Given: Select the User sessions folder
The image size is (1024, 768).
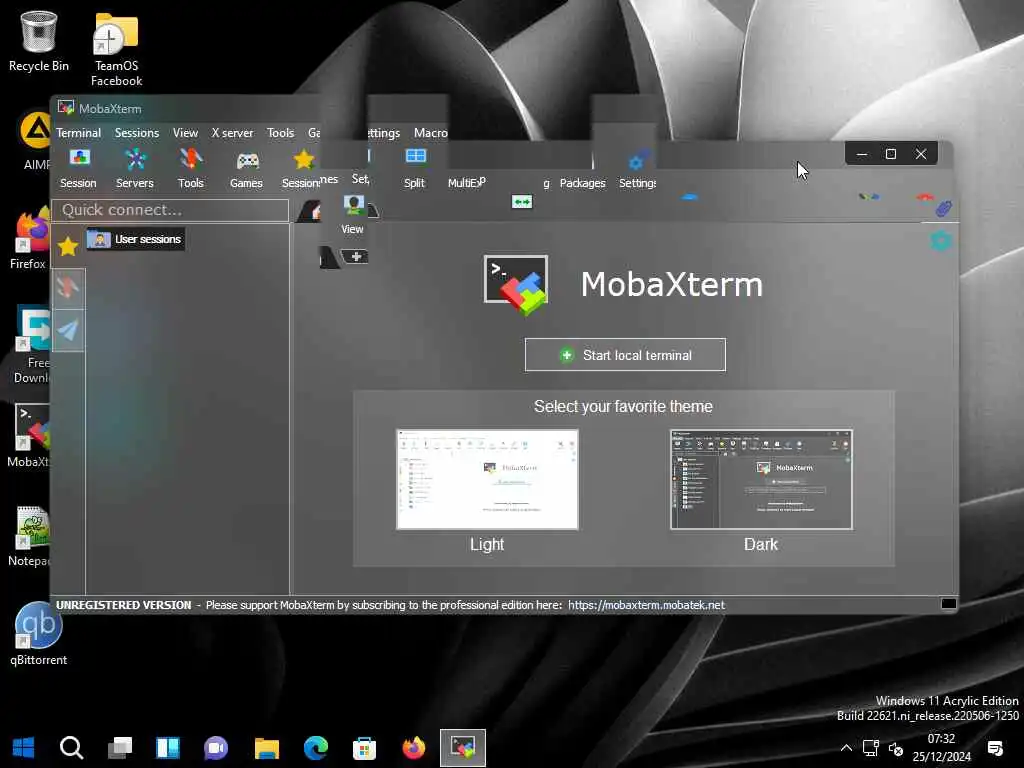Looking at the screenshot, I should (x=136, y=239).
